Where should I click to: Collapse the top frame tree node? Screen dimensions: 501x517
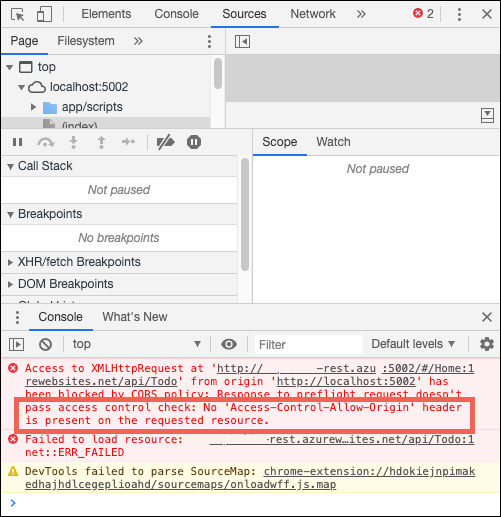(10, 67)
